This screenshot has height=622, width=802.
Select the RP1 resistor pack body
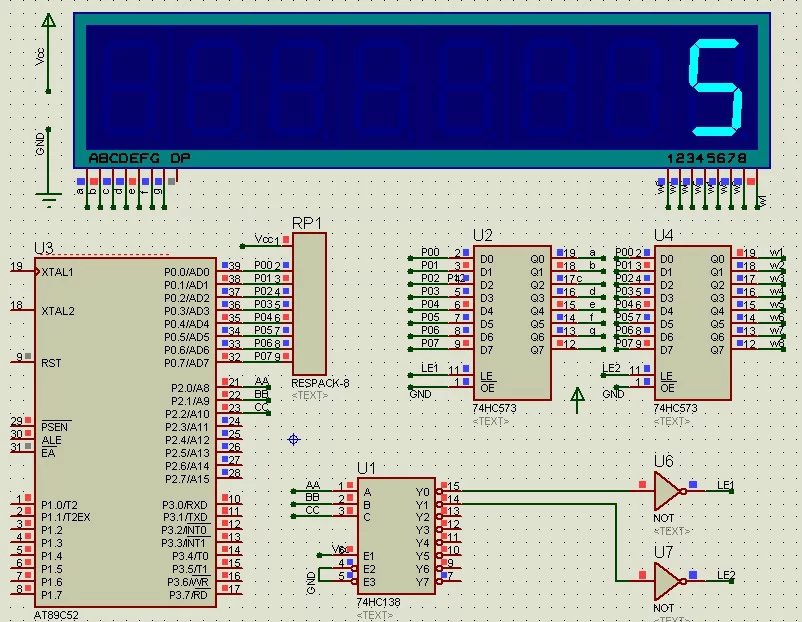[x=309, y=304]
